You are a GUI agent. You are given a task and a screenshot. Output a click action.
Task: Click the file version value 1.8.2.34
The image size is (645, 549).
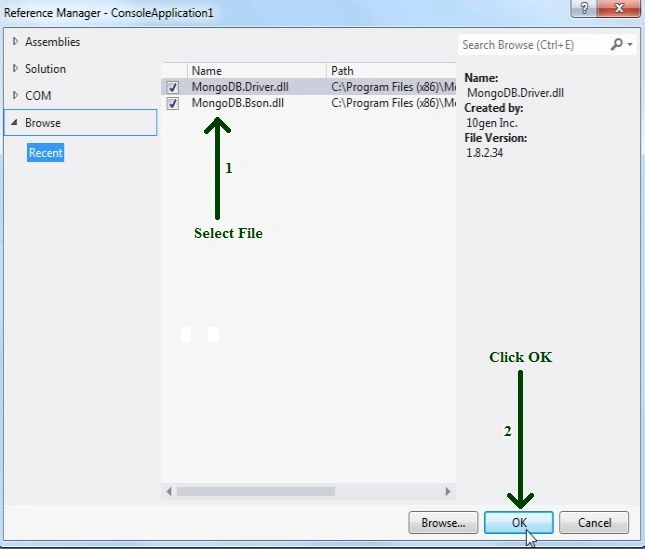485,153
